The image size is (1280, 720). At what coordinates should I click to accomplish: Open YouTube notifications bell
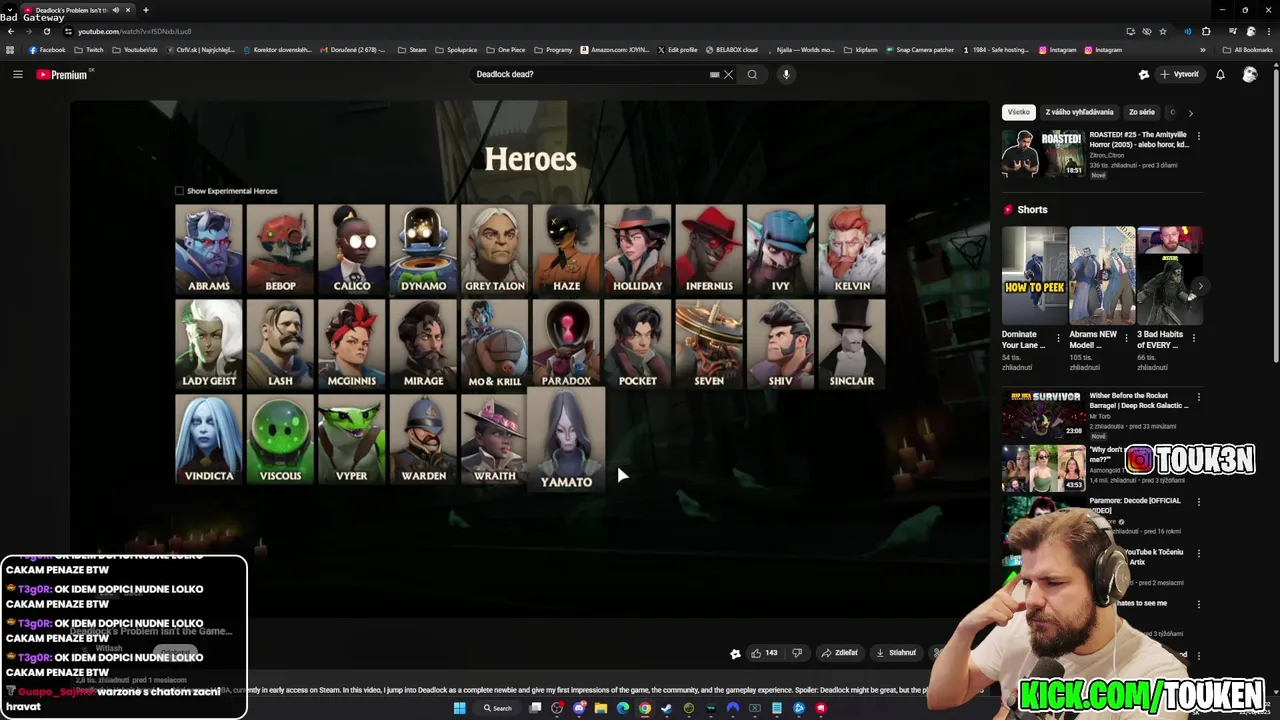(1220, 74)
